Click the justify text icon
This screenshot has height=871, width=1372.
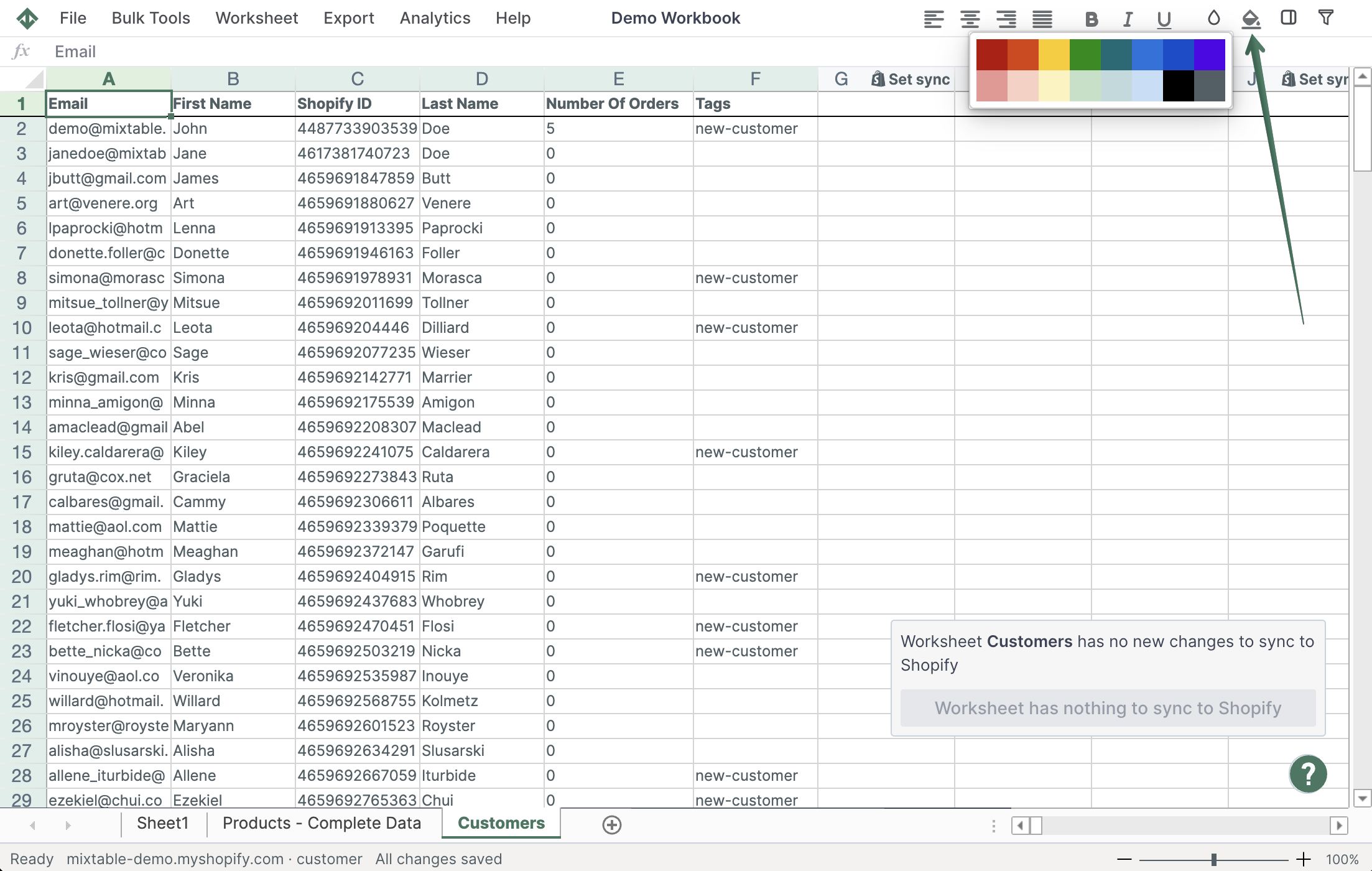1042,19
